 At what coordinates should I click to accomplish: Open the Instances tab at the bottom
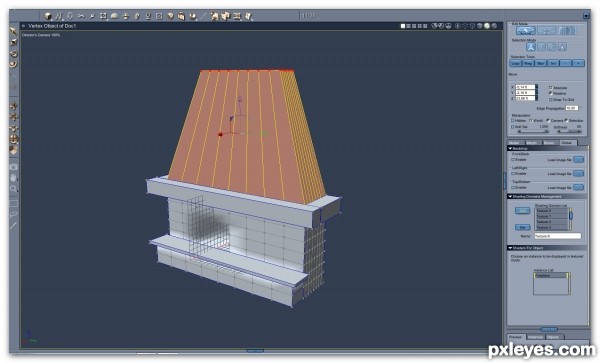pos(535,337)
